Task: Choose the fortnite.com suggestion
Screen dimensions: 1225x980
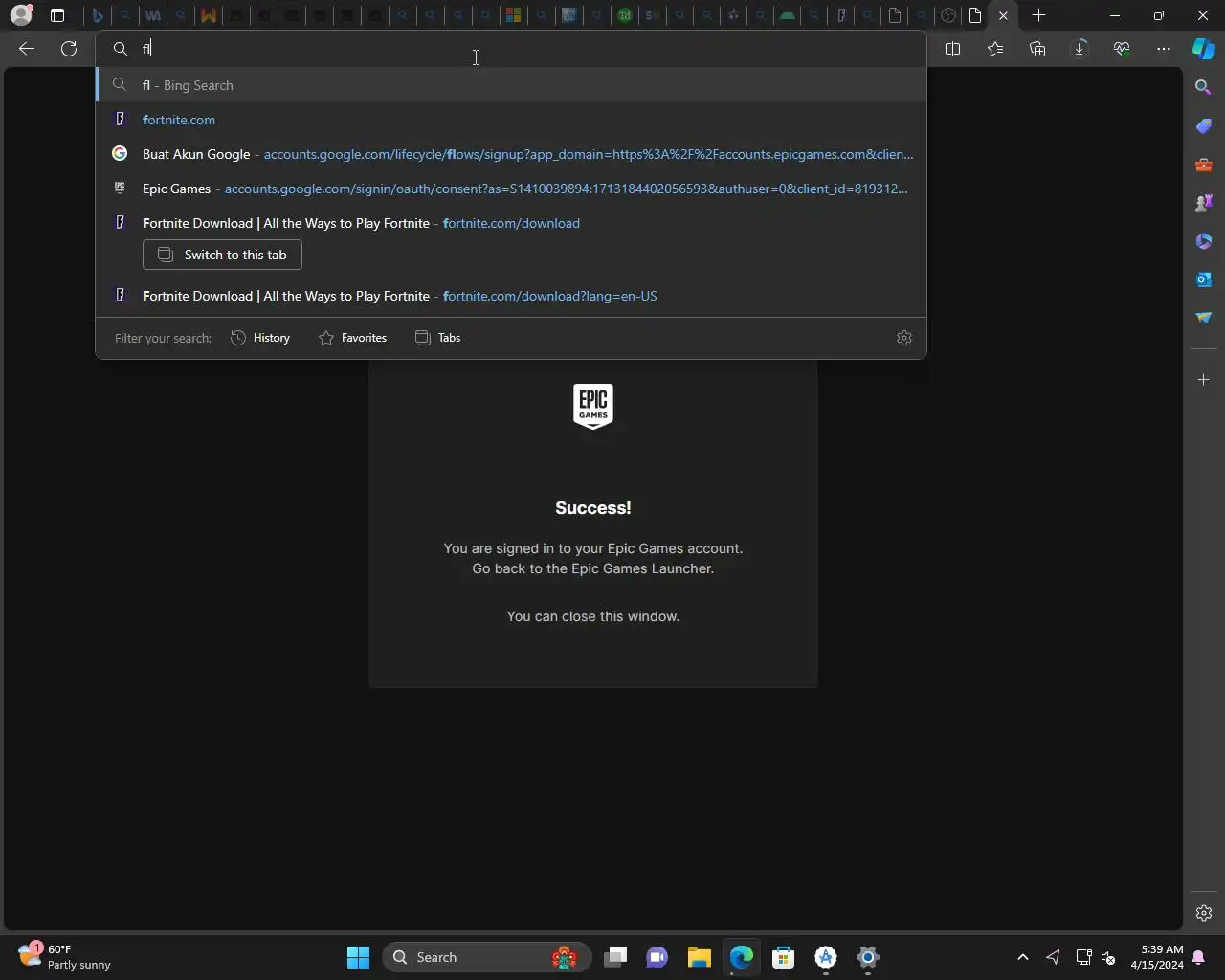Action: click(511, 120)
